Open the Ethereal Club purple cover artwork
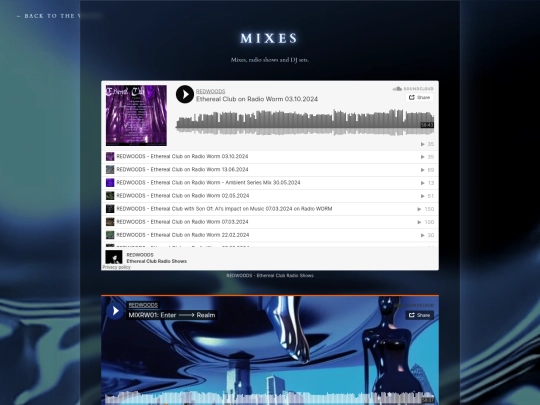Screen dimensions: 540x405 pyautogui.click(x=136, y=115)
